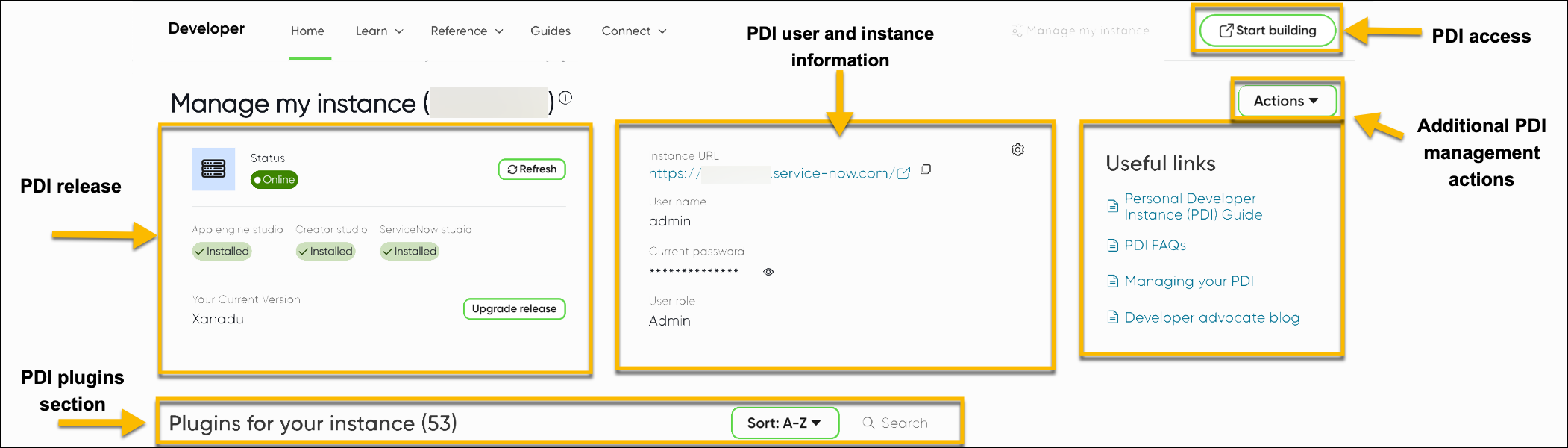The width and height of the screenshot is (1568, 448).
Task: Click the external link icon after instance URL
Action: (903, 173)
